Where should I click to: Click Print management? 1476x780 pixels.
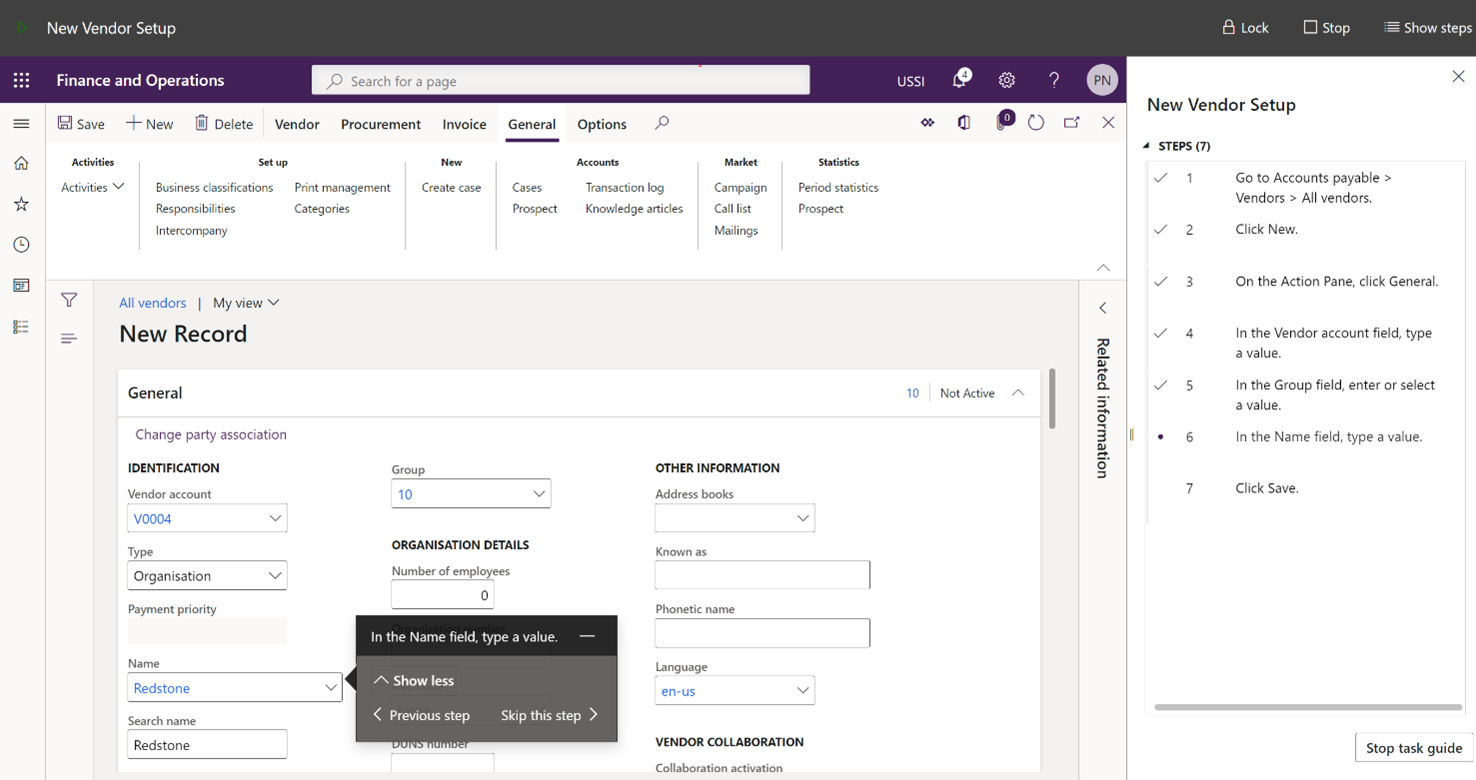[x=342, y=187]
